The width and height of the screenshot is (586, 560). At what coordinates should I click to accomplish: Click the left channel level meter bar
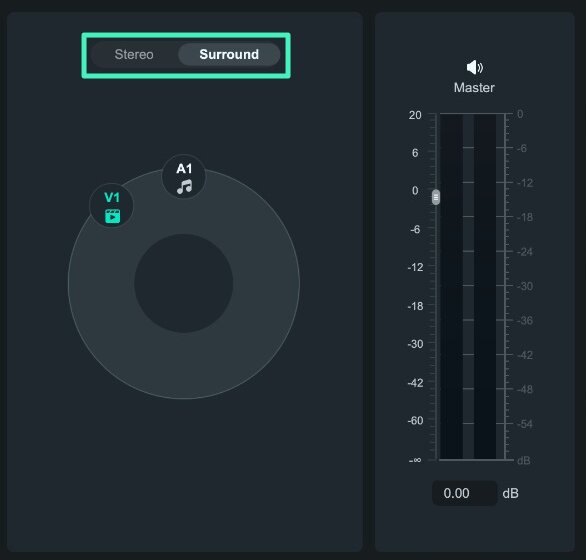451,287
